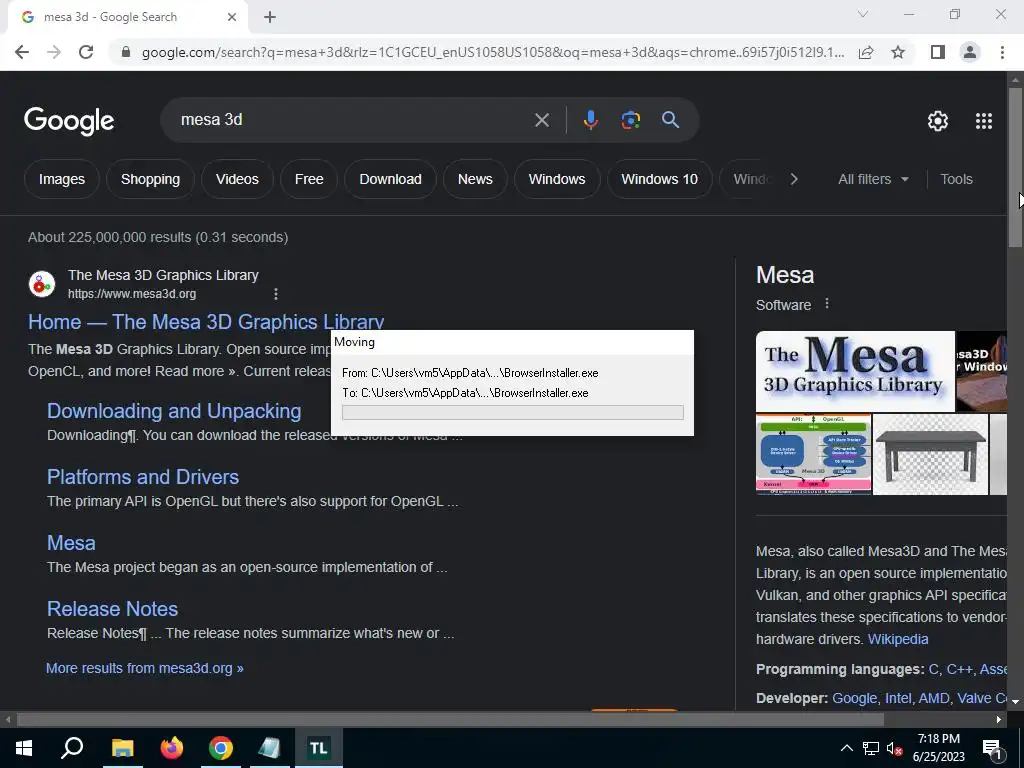Open the Wikipedia link in the Mesa panel
This screenshot has height=768, width=1024.
coord(898,639)
